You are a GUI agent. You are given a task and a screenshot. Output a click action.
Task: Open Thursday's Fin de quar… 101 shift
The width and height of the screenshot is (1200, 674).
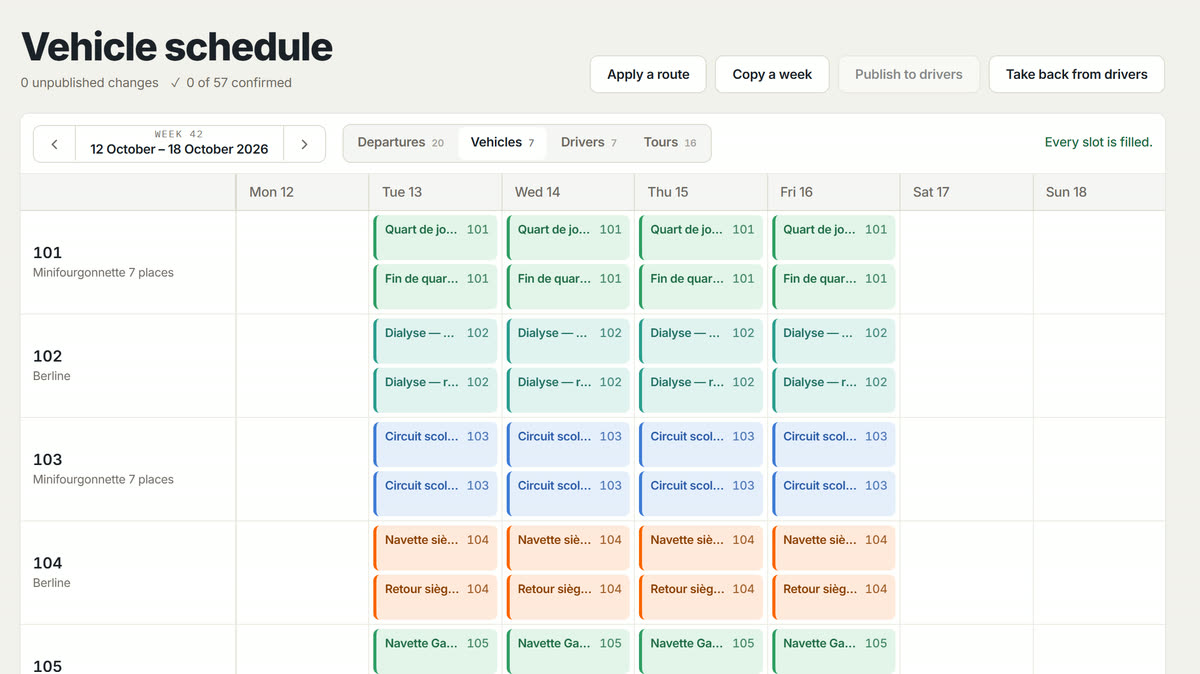(700, 286)
